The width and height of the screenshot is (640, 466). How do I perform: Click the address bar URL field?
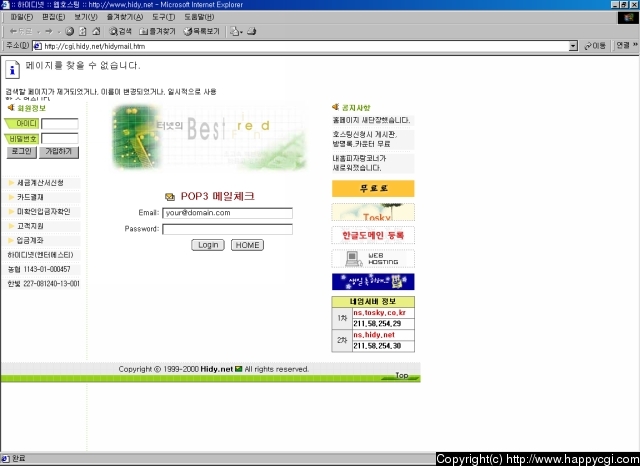(x=305, y=46)
